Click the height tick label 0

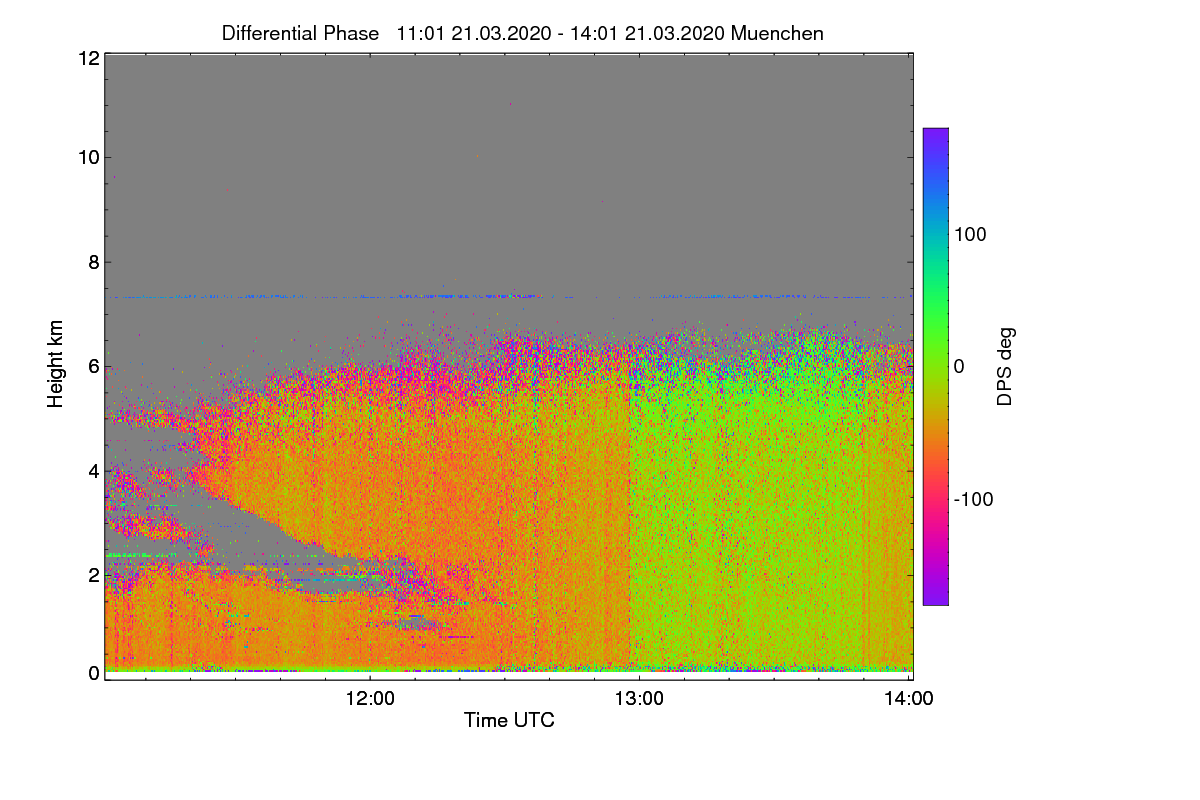(94, 673)
